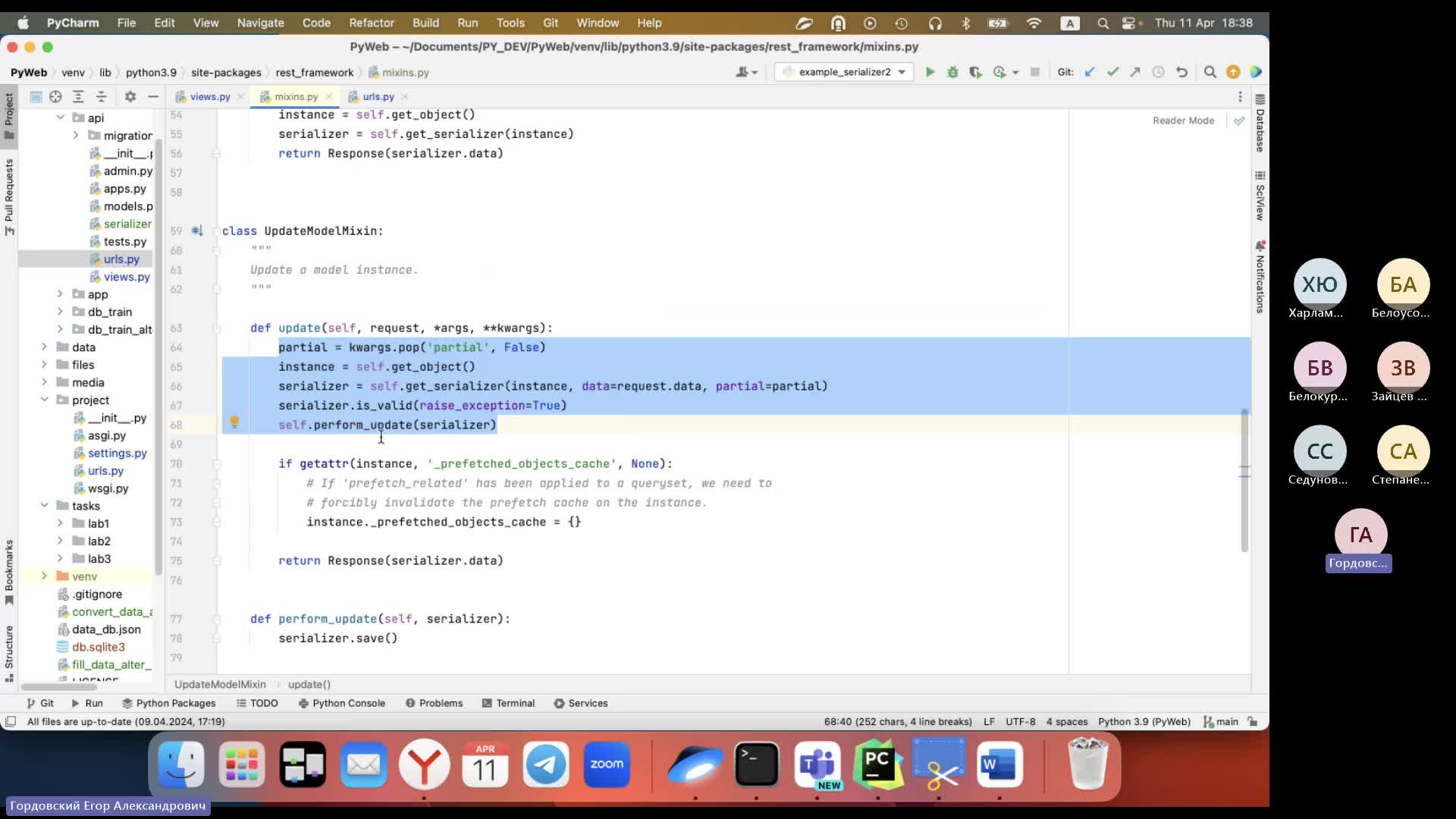
Task: Collapse the project folder
Action: coord(44,400)
